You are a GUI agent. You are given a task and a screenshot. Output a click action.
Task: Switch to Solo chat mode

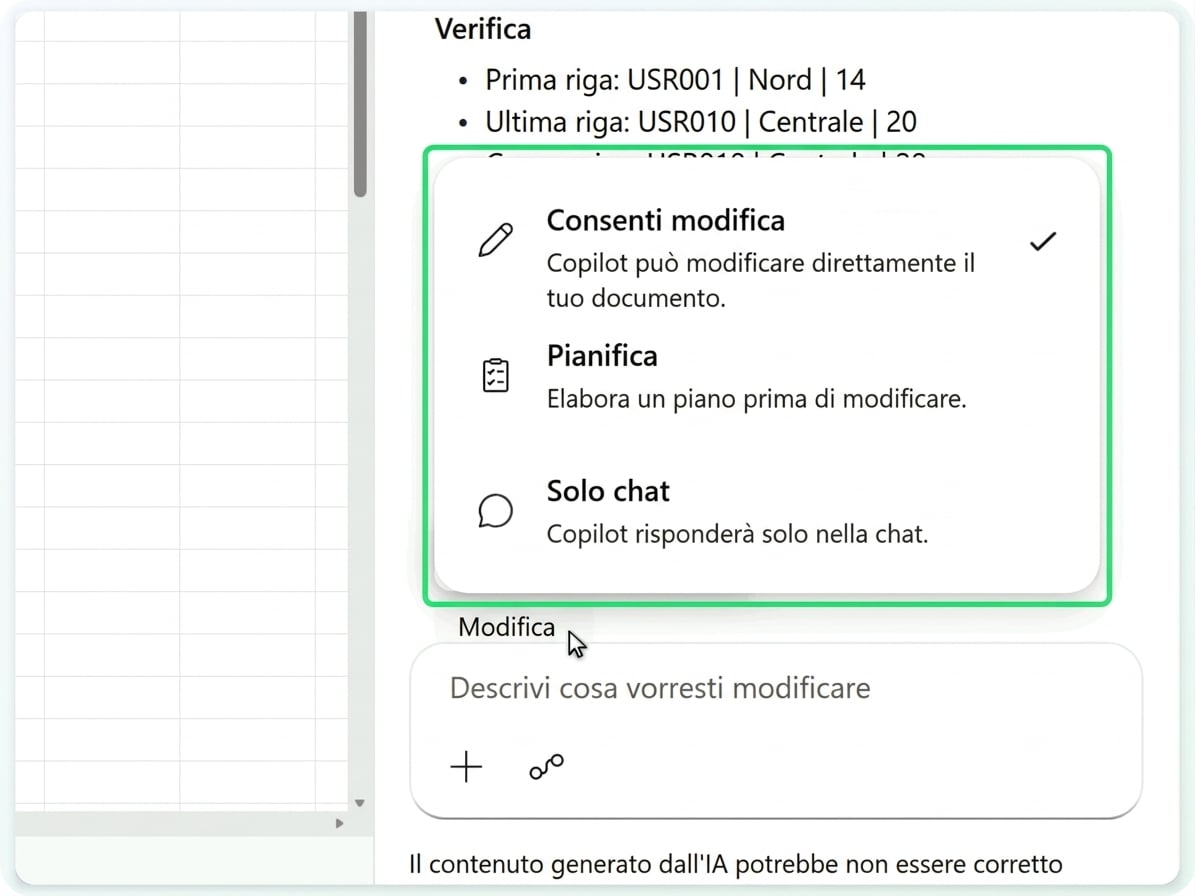click(767, 511)
